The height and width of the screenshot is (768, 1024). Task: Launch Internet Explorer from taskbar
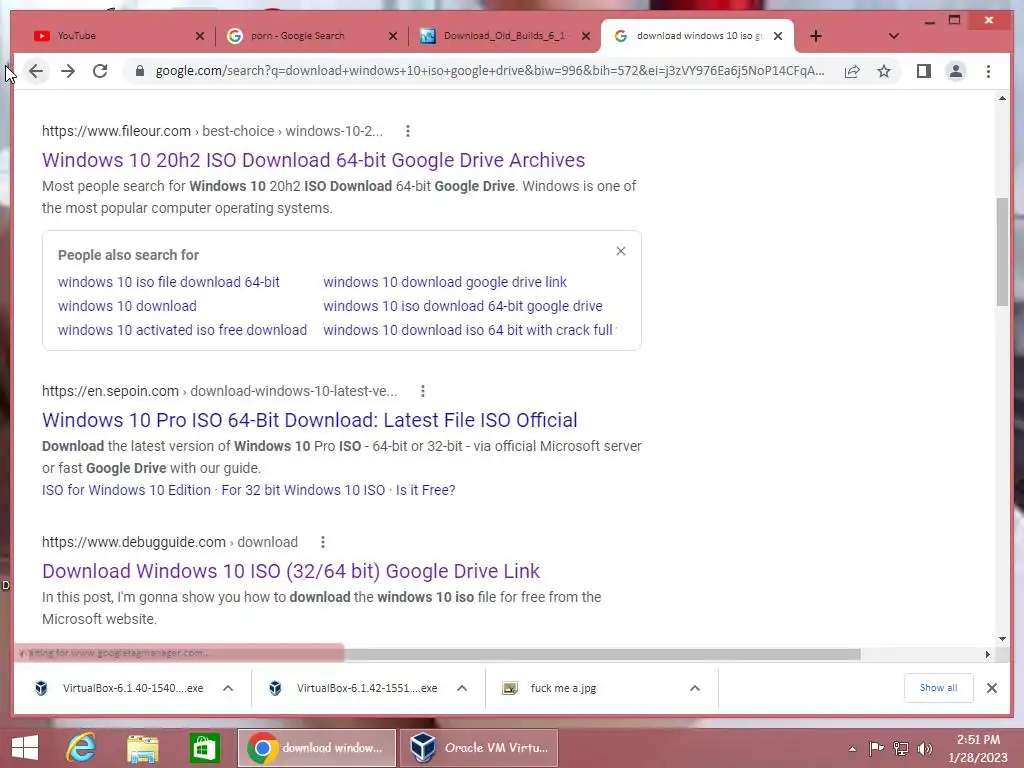coord(81,748)
